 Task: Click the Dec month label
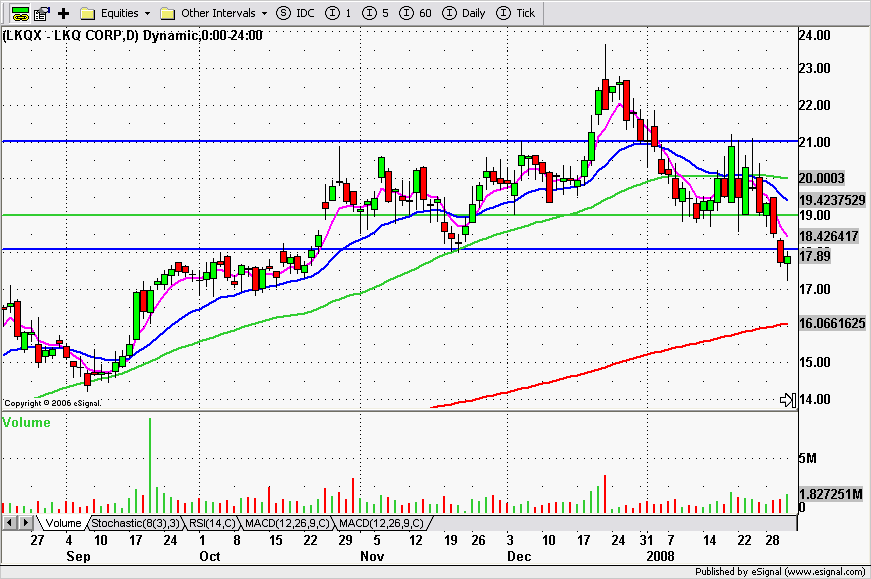[519, 556]
